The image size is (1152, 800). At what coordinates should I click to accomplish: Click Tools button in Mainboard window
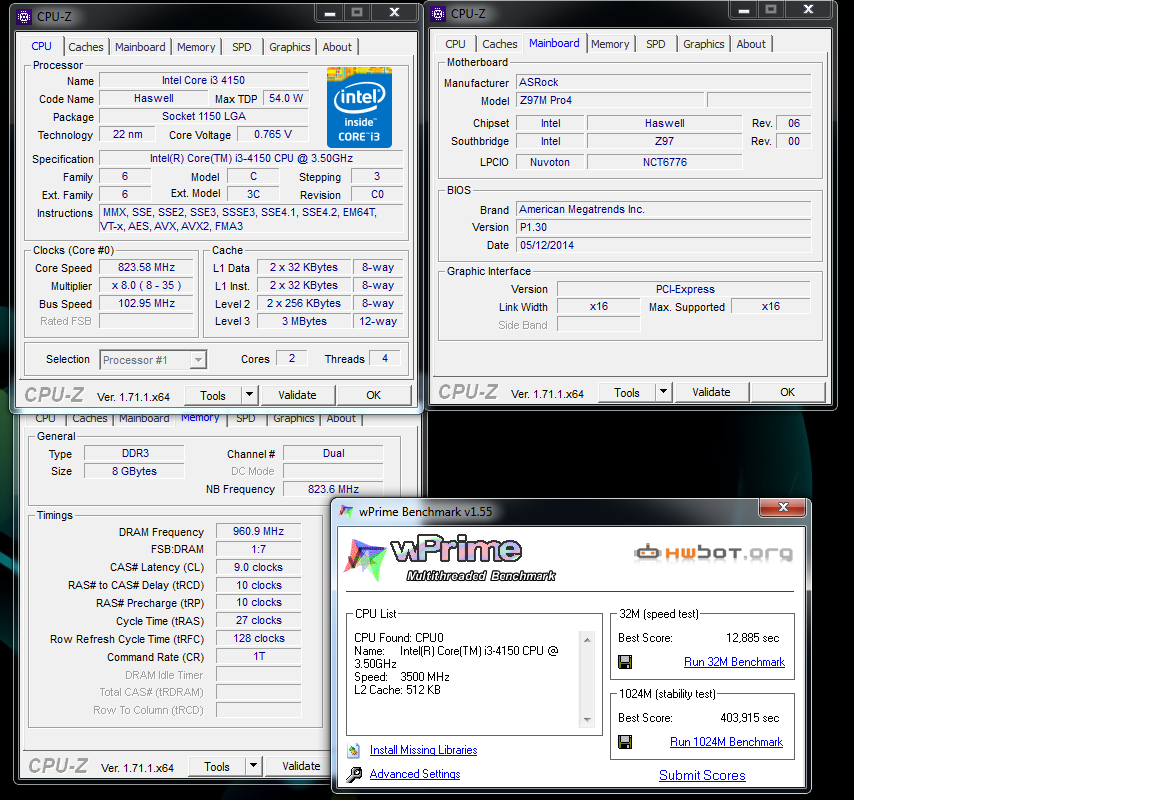627,392
